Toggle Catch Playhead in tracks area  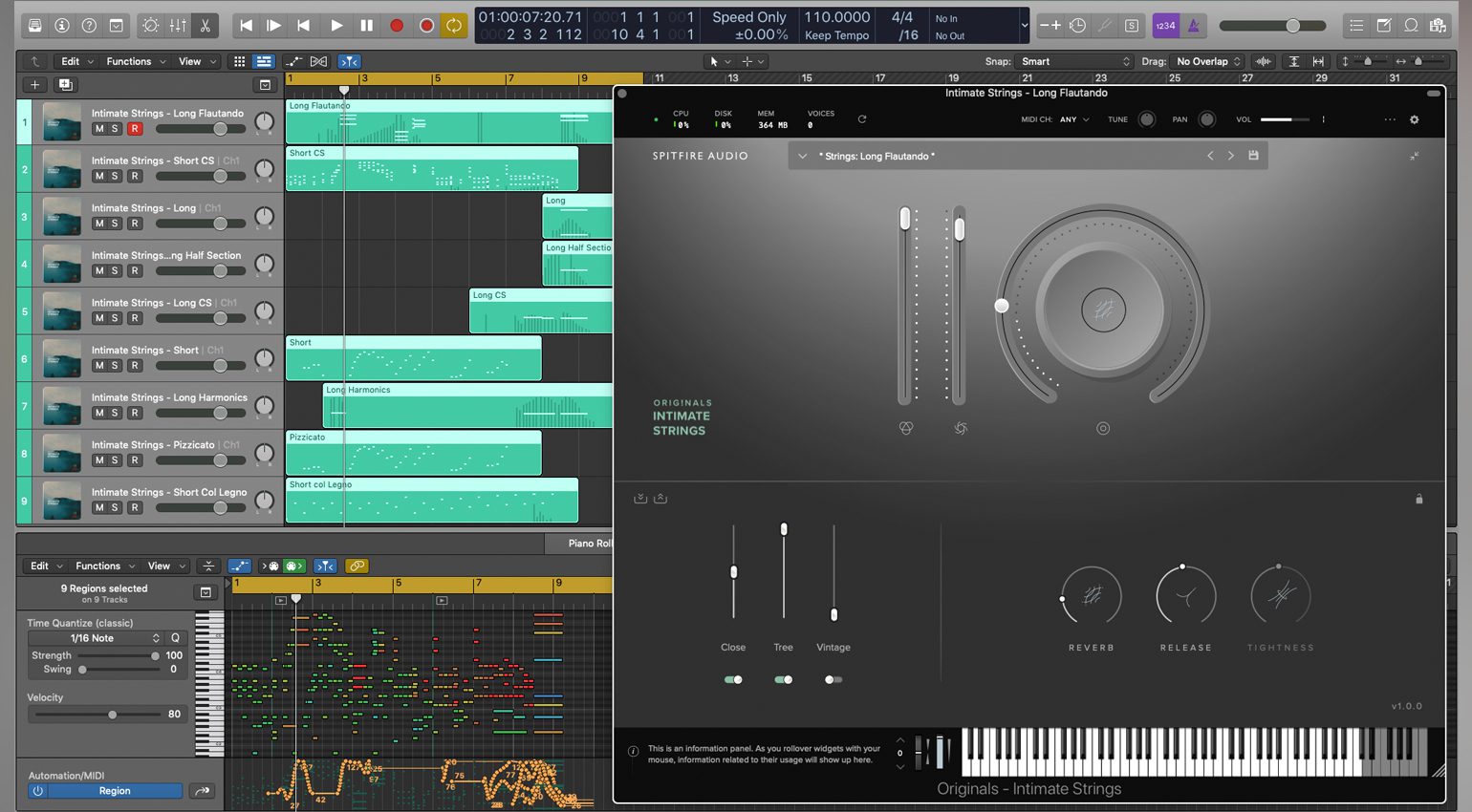[x=349, y=61]
